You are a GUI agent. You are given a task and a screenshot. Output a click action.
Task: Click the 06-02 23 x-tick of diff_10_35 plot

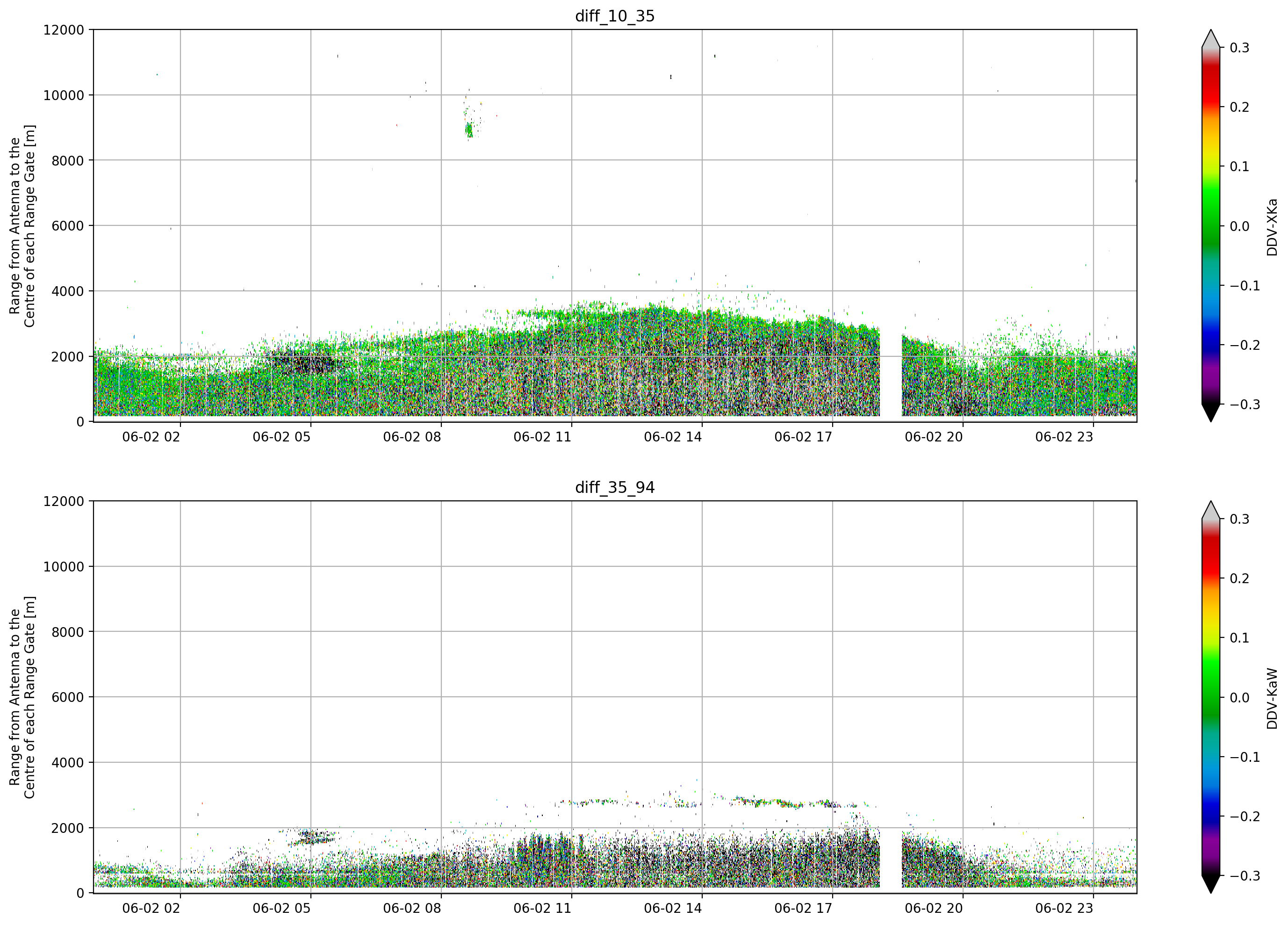[x=1064, y=437]
